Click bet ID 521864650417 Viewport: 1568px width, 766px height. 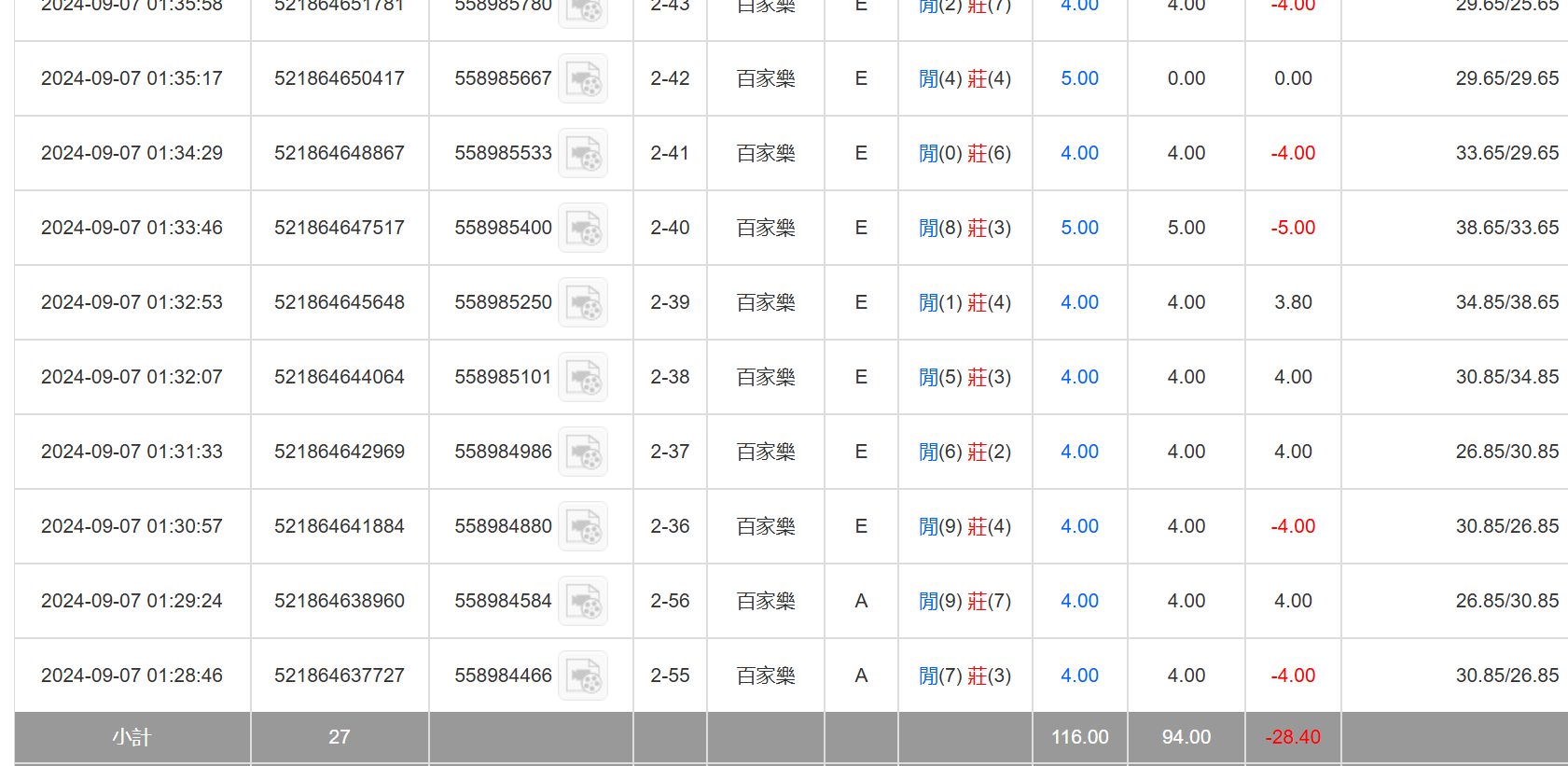coord(340,78)
